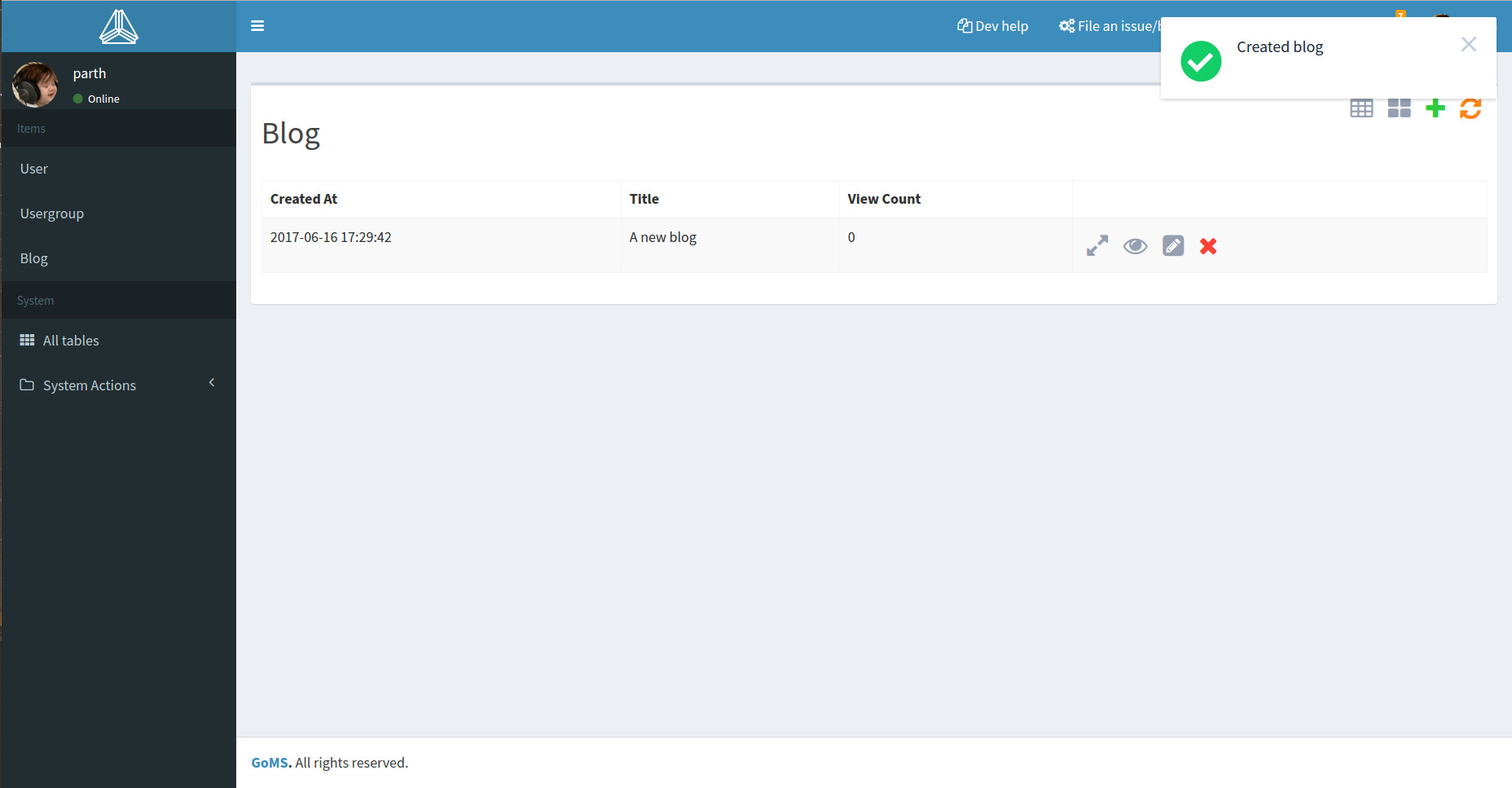Edit the blog row pencil icon
The height and width of the screenshot is (788, 1512).
click(1173, 245)
